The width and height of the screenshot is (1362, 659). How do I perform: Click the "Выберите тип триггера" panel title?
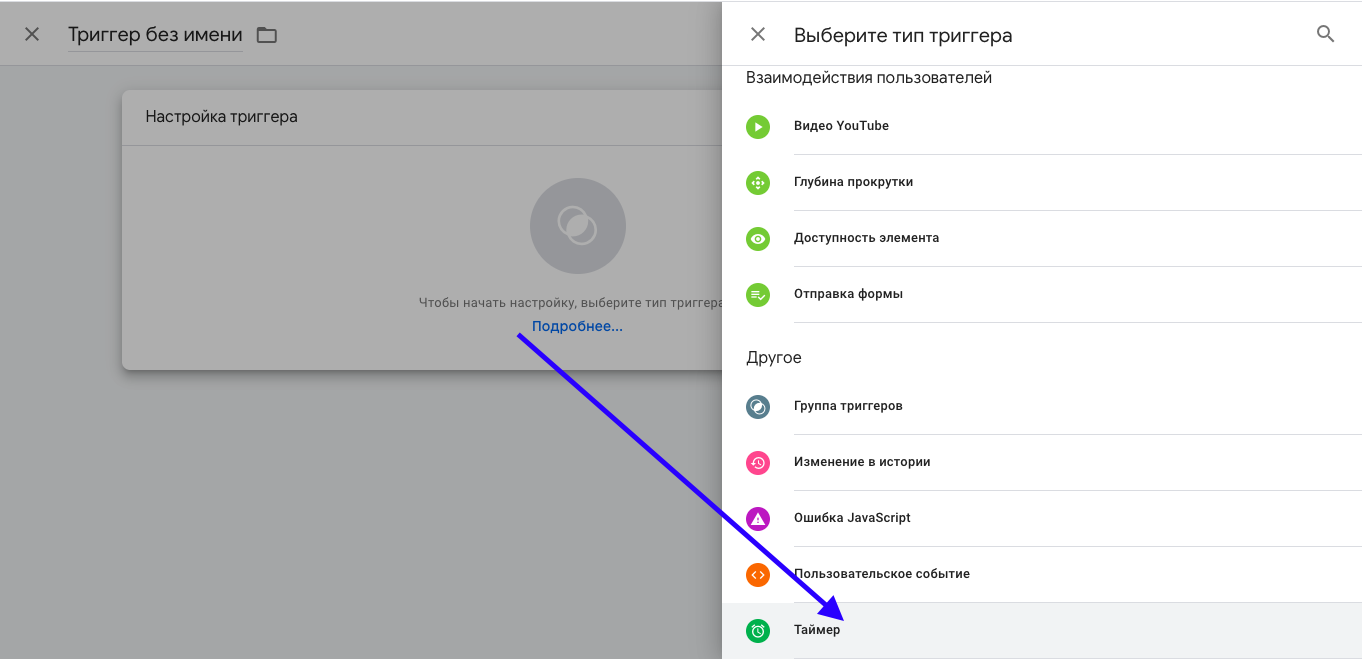click(903, 35)
